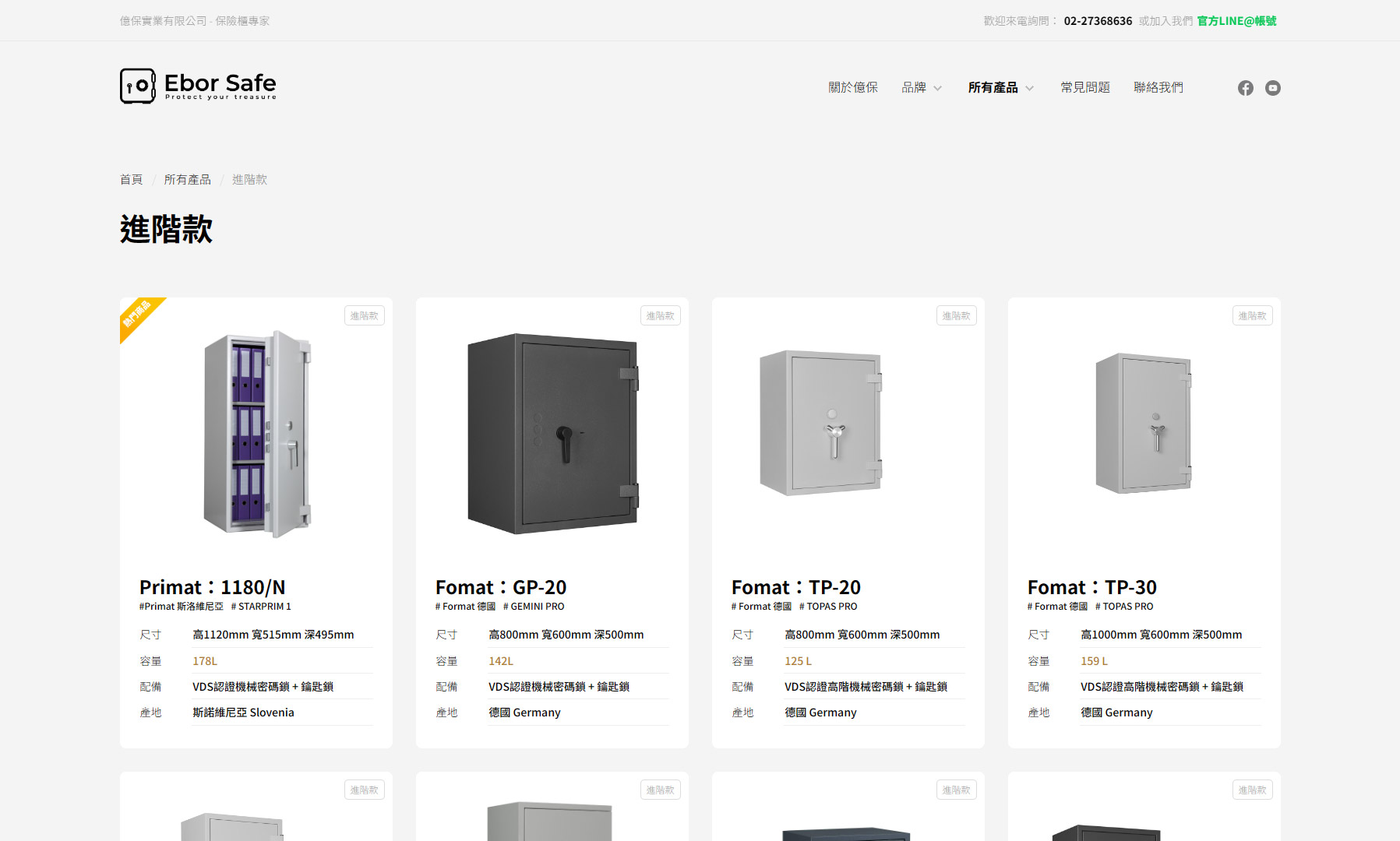1400x841 pixels.
Task: Open the Primat 1180/N safe image
Action: 256,435
